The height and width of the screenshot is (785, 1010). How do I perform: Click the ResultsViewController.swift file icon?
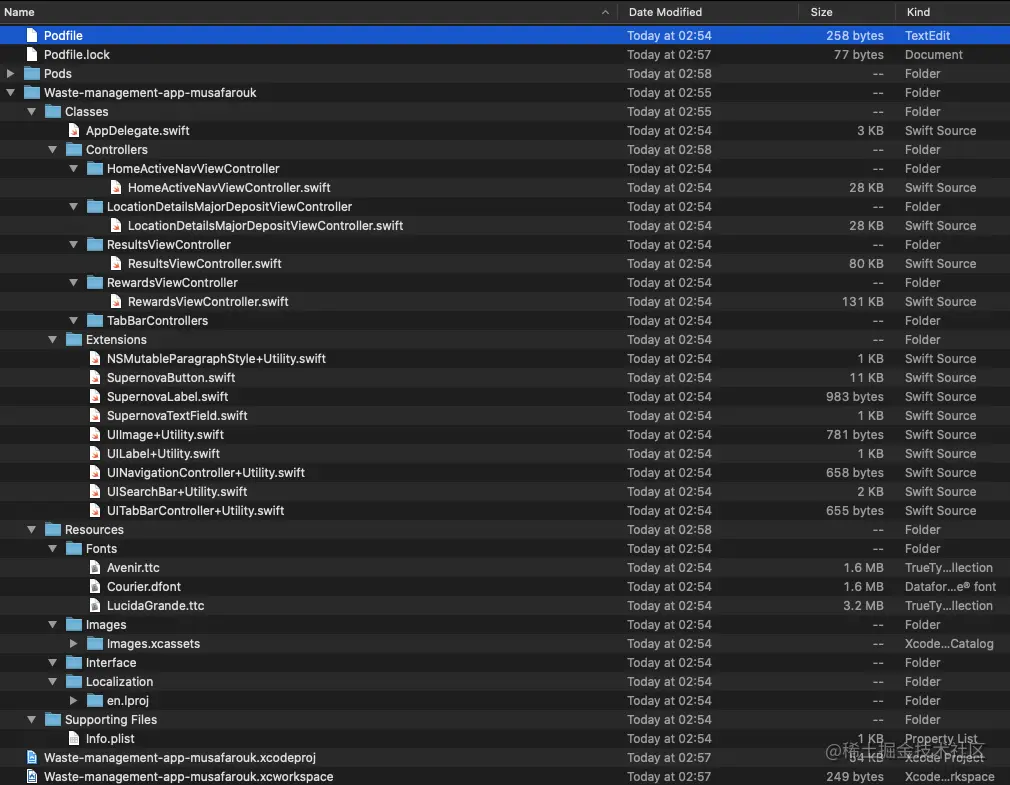pos(116,263)
